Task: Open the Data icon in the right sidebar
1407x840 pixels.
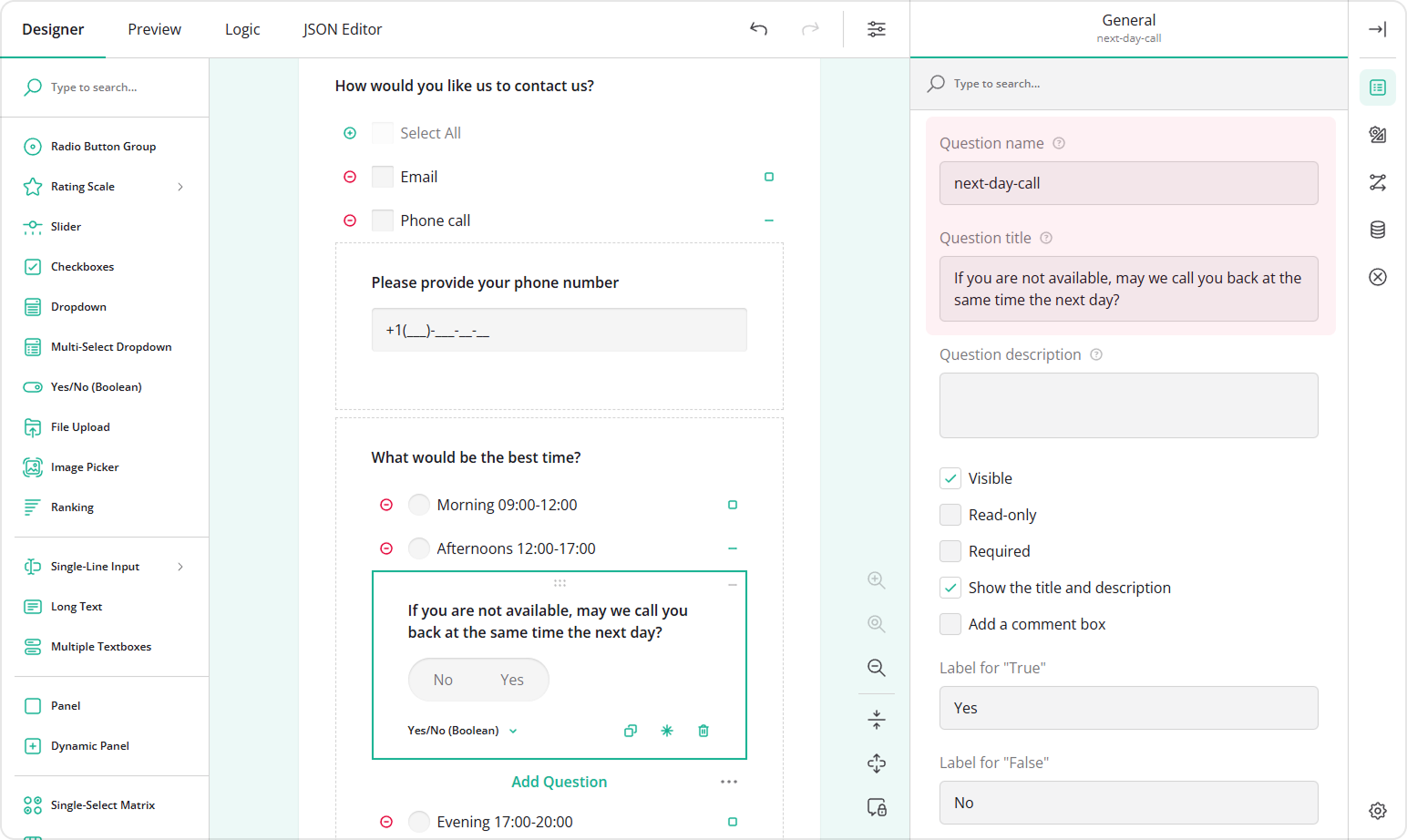Action: pyautogui.click(x=1377, y=229)
